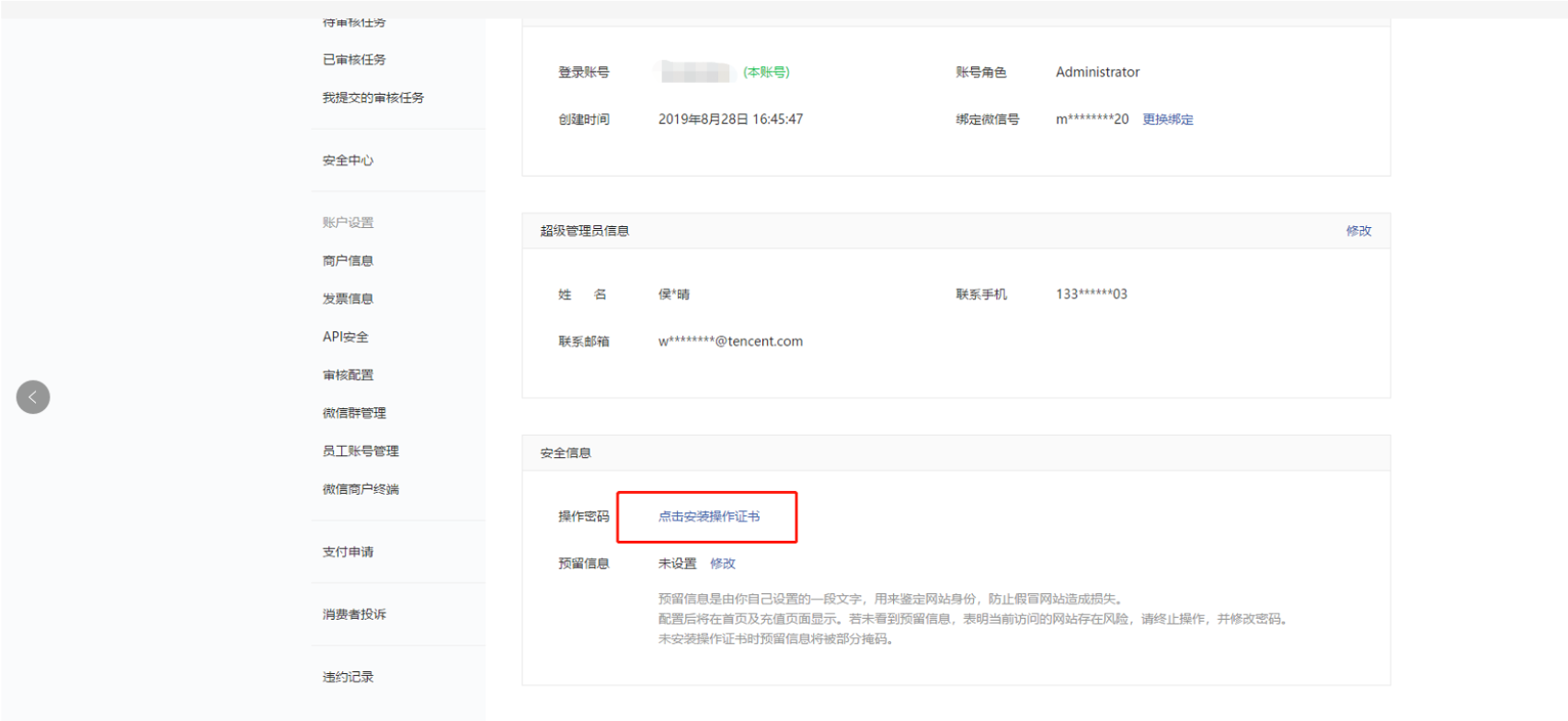The height and width of the screenshot is (721, 1568).
Task: Click 更换绑定 next to the WeChat ID
Action: point(1168,120)
